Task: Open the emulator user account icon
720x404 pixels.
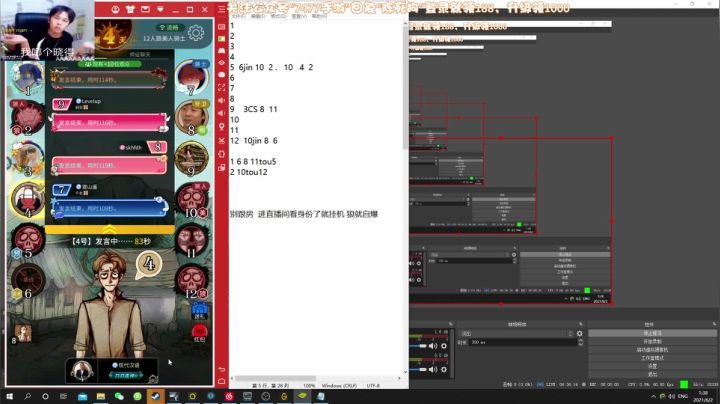Action: click(115, 9)
